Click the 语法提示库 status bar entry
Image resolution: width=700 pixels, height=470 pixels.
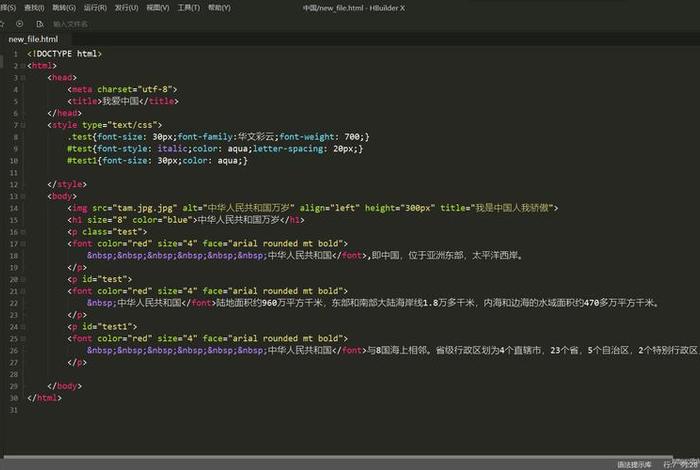634,465
